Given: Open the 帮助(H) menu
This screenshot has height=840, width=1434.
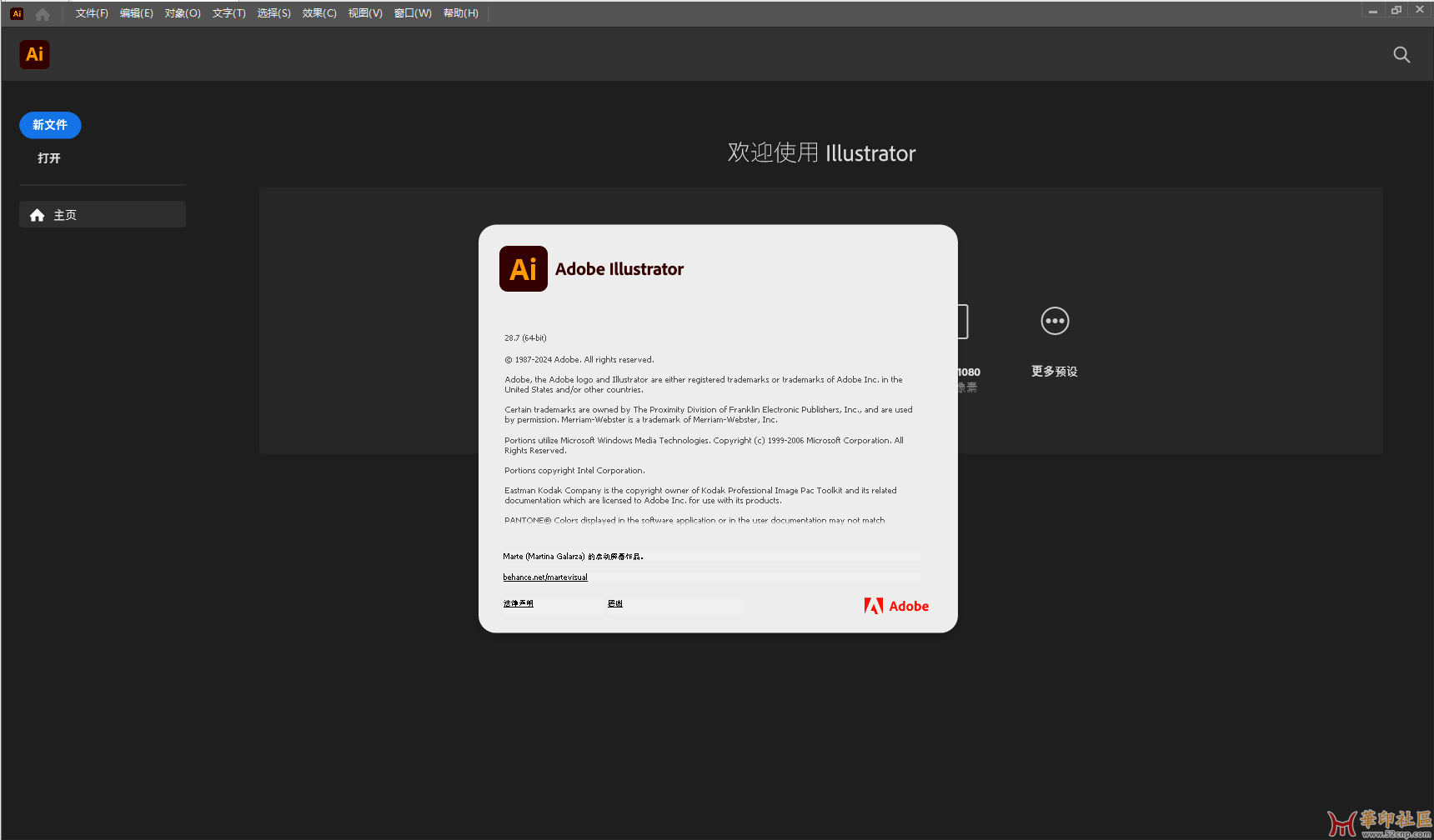Looking at the screenshot, I should 460,13.
